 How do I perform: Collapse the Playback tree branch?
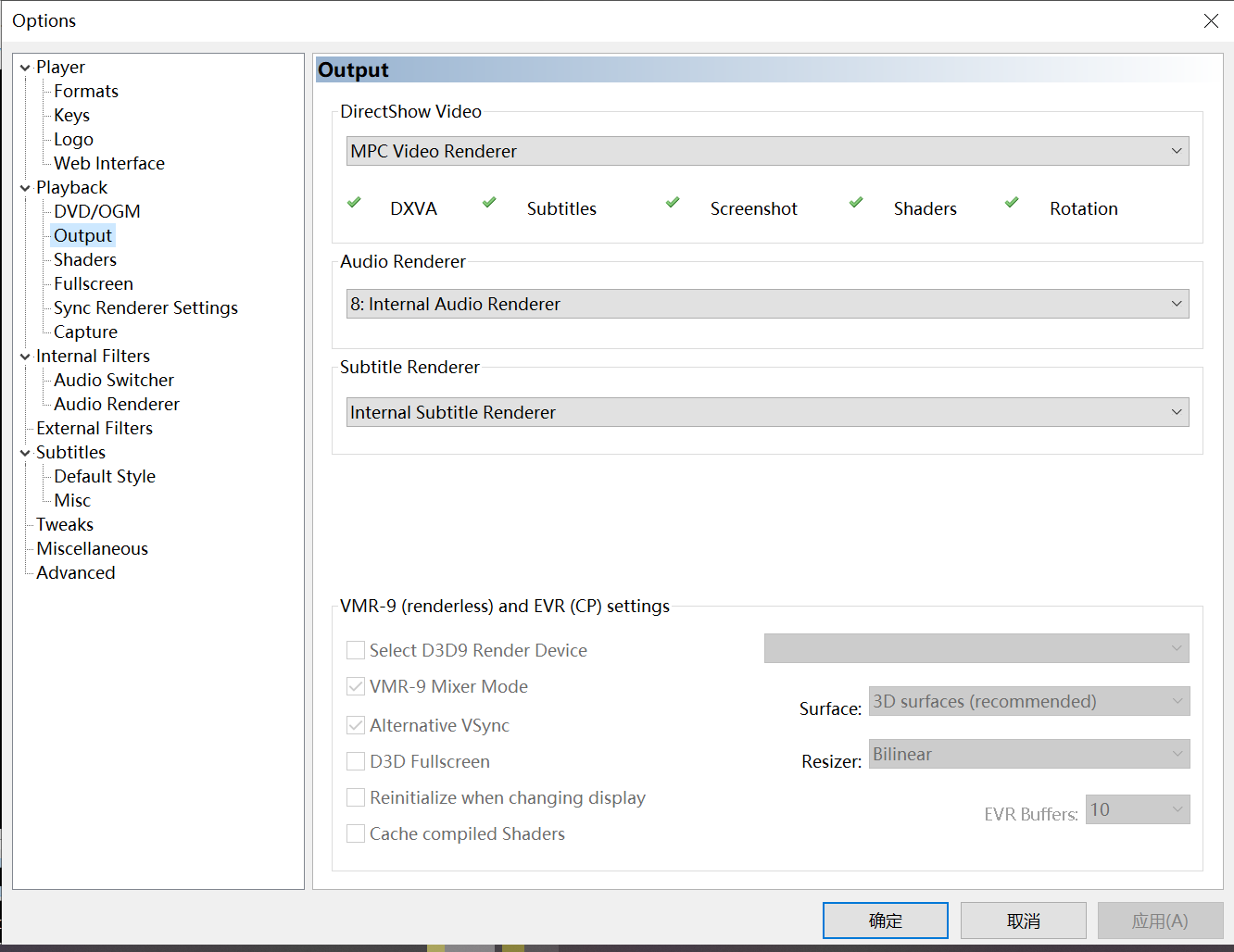coord(24,187)
